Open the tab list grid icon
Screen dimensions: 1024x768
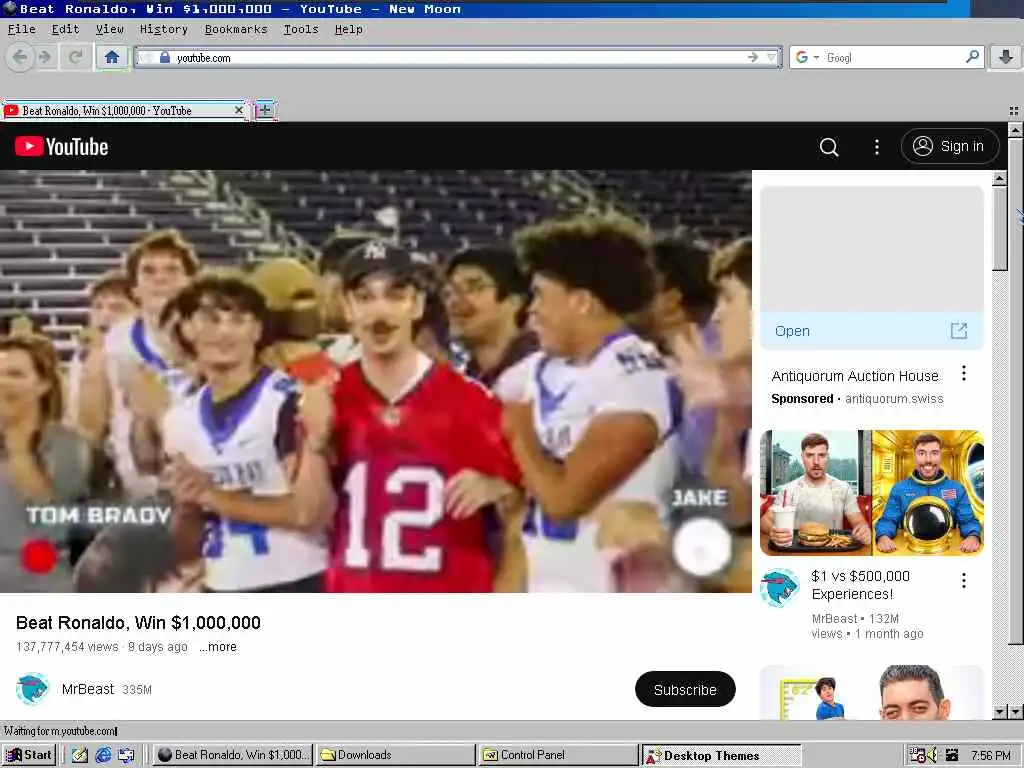click(x=1014, y=111)
